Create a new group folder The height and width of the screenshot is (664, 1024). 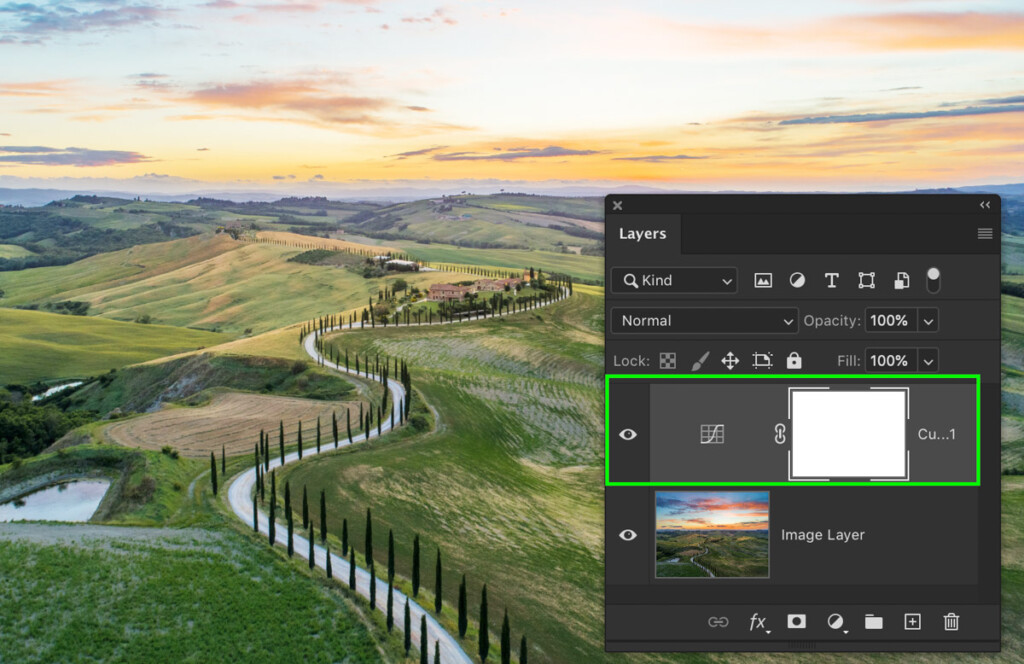click(874, 622)
